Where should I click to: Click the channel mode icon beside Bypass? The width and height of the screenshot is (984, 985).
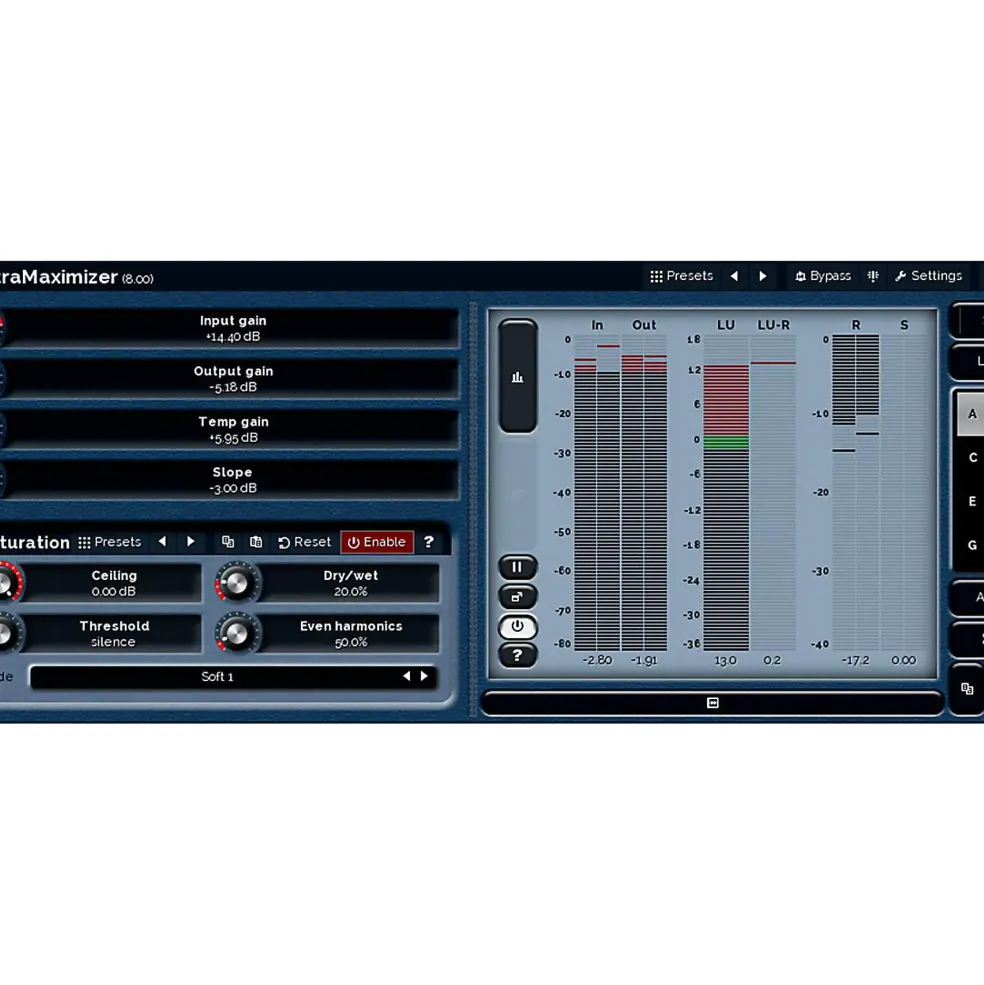coord(873,276)
